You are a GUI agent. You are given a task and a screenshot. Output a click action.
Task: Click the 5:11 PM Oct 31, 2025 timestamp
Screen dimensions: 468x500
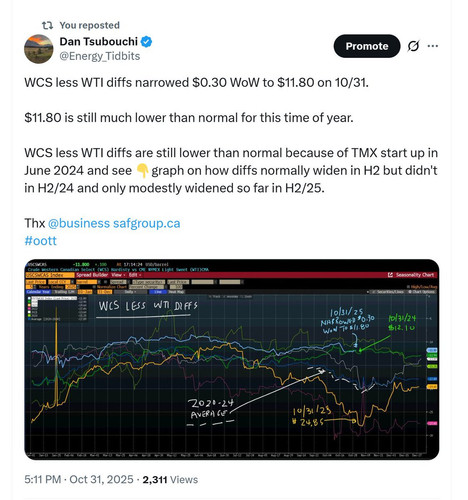[x=79, y=479]
